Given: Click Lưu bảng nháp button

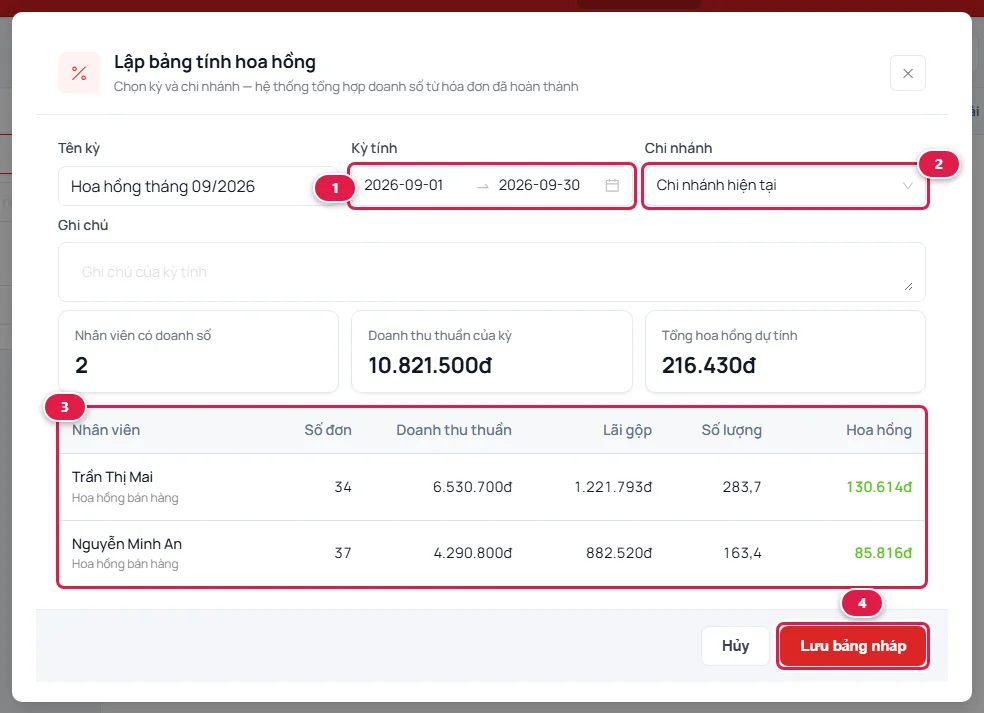Looking at the screenshot, I should 853,646.
